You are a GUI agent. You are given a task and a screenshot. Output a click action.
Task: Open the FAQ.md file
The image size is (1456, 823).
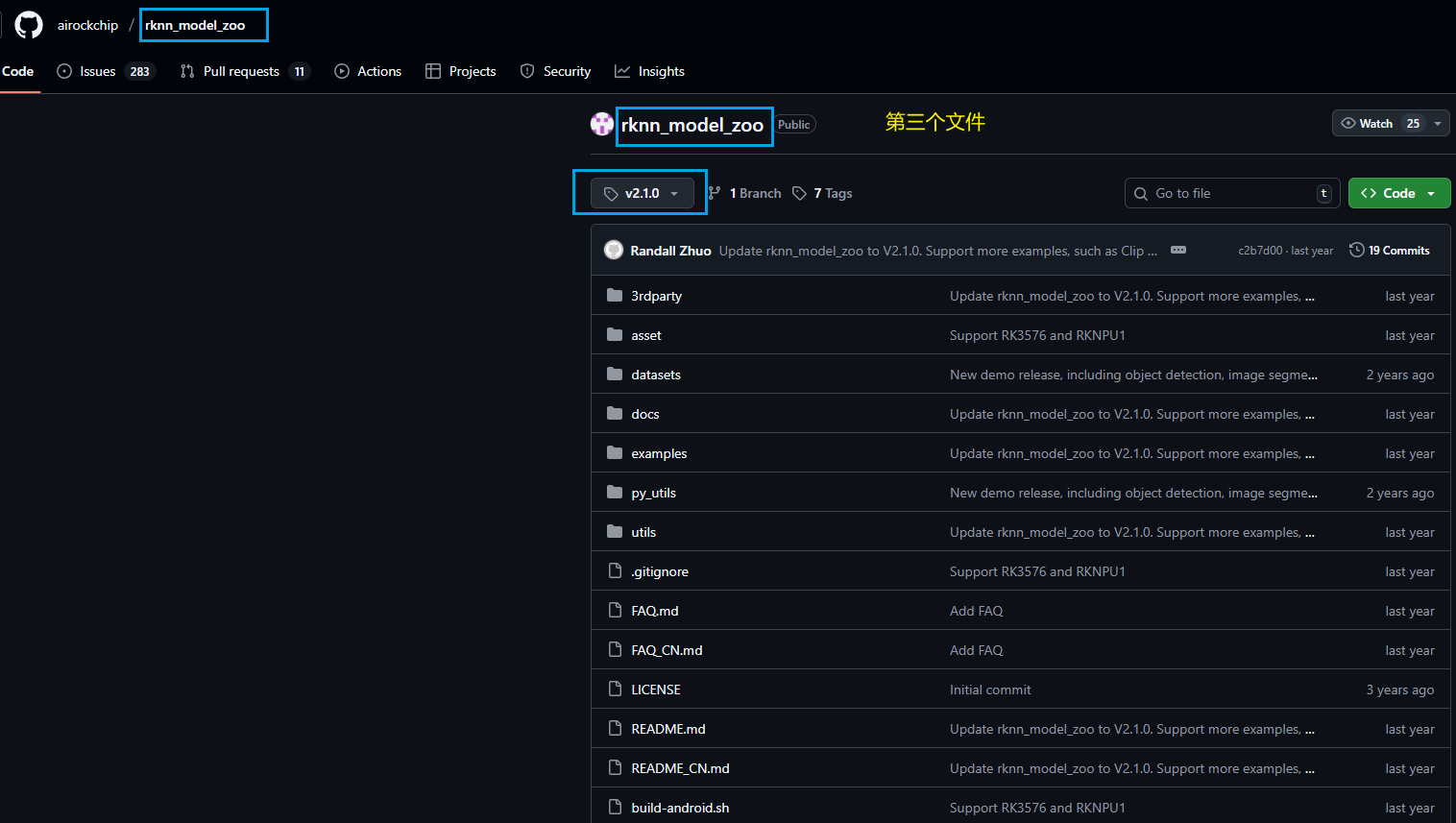point(655,611)
